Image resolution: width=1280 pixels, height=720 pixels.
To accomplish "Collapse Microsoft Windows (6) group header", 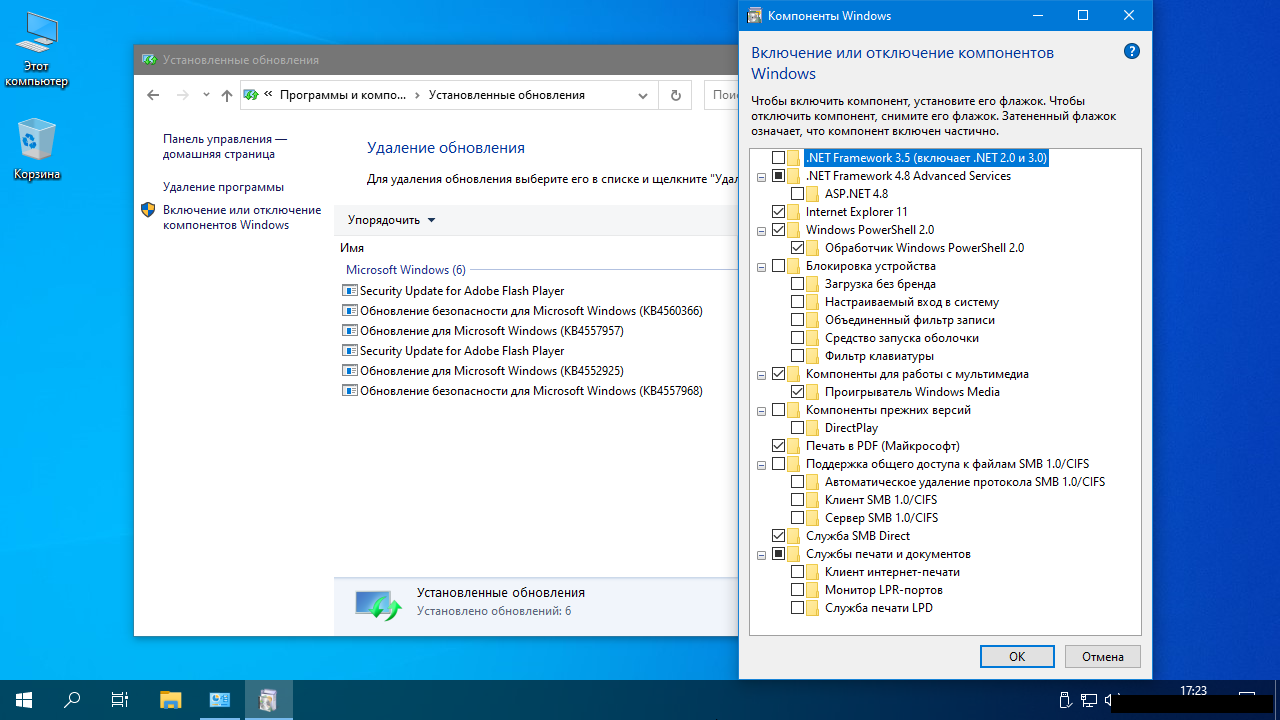I will tap(405, 270).
